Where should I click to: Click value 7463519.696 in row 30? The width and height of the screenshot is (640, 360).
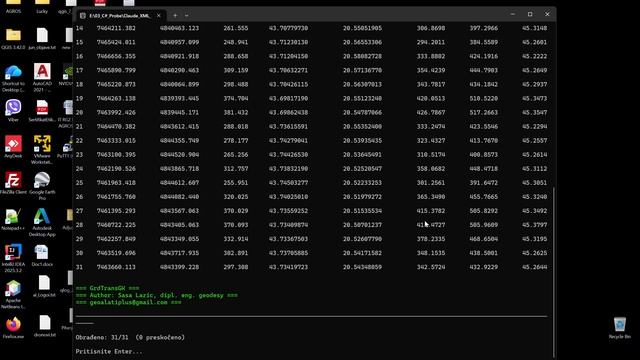point(116,253)
